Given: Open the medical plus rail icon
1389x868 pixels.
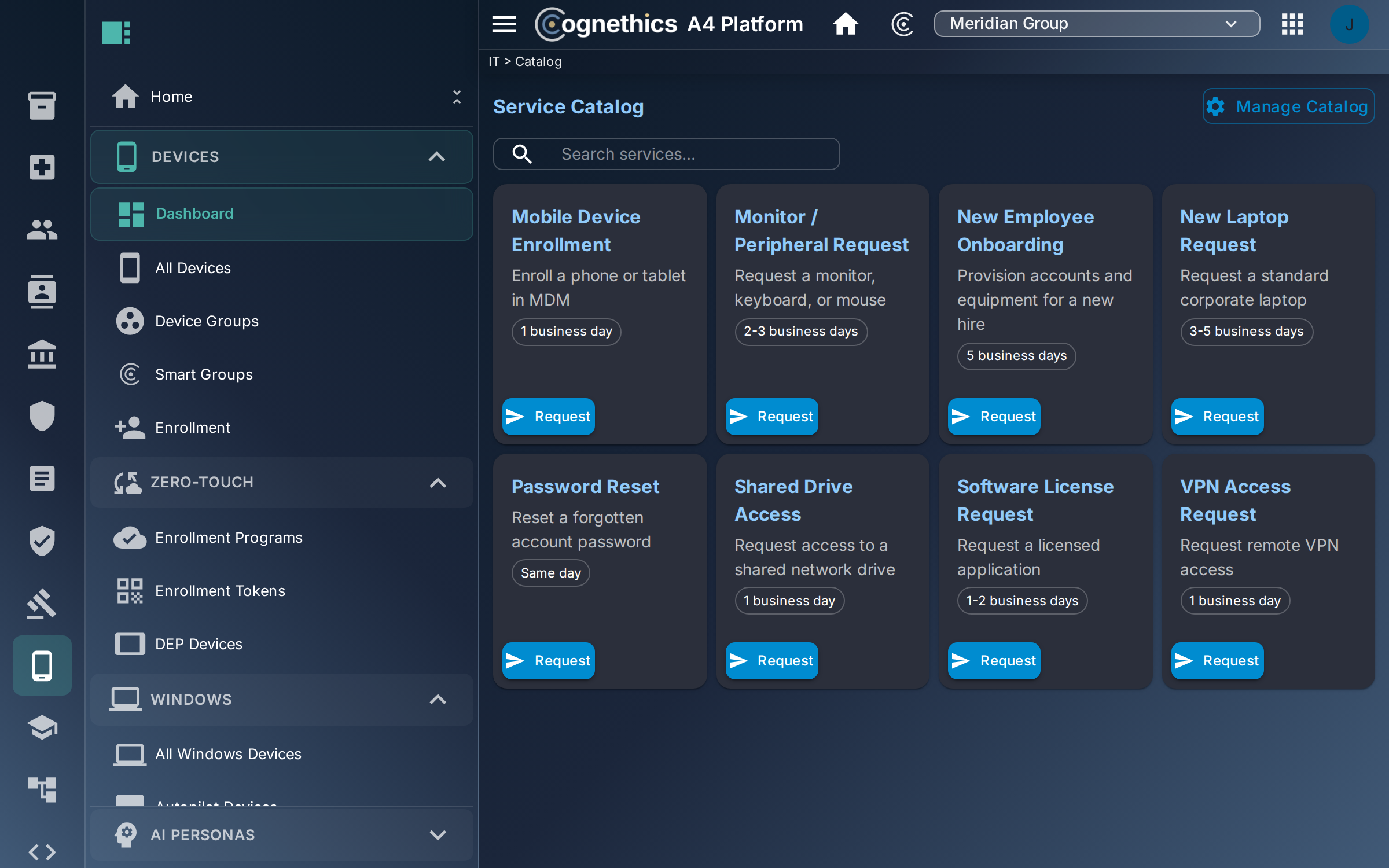Looking at the screenshot, I should coord(42,167).
